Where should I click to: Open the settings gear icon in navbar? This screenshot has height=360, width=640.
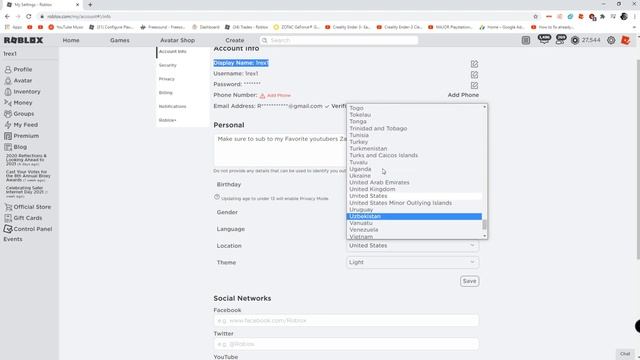611,40
